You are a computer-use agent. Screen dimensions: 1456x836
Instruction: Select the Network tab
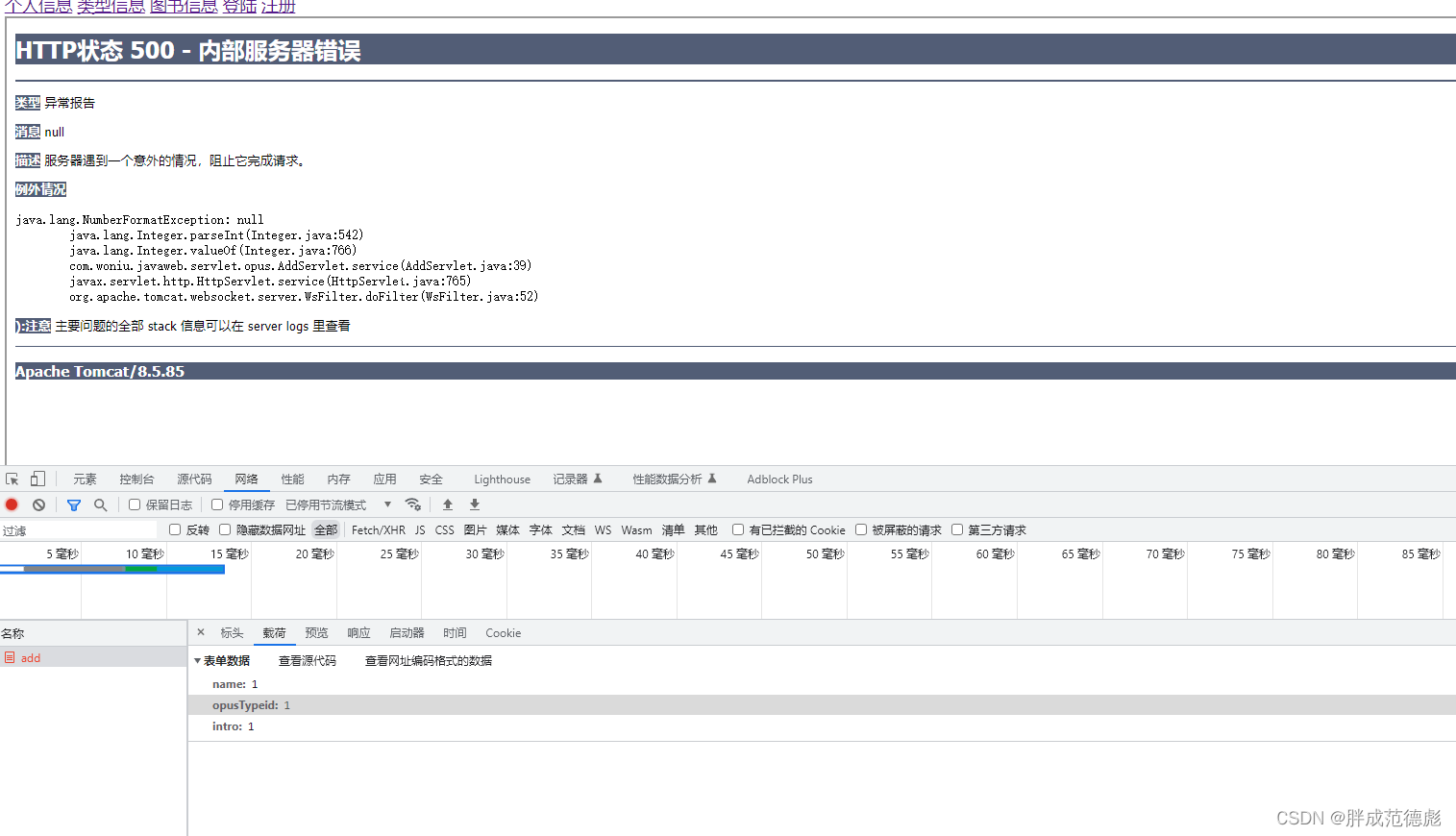coord(247,479)
